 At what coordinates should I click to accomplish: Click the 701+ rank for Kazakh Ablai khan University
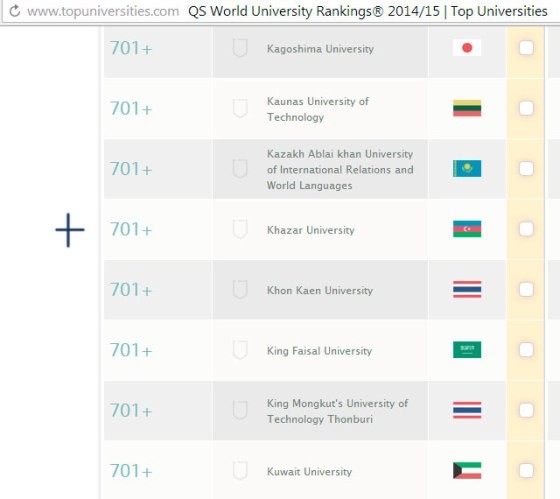point(131,169)
